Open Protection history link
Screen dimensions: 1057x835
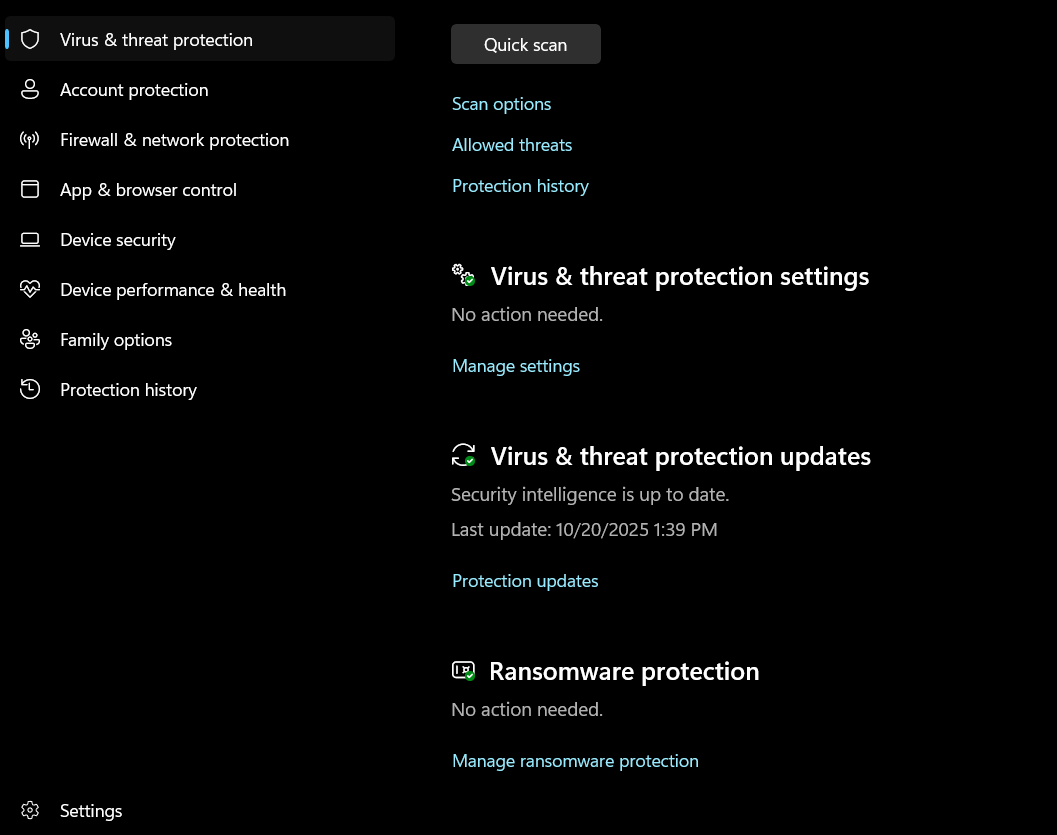[x=520, y=186]
